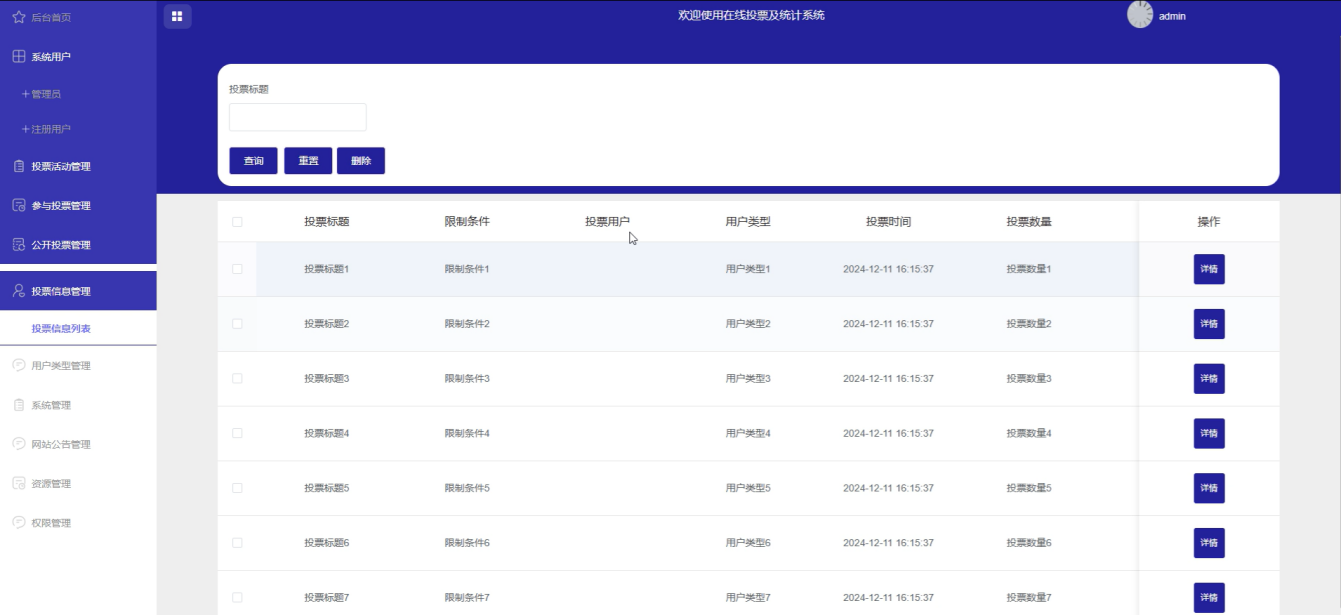The width and height of the screenshot is (1341, 615).
Task: Click the chat icon beside 网站公告管理
Action: tap(18, 444)
